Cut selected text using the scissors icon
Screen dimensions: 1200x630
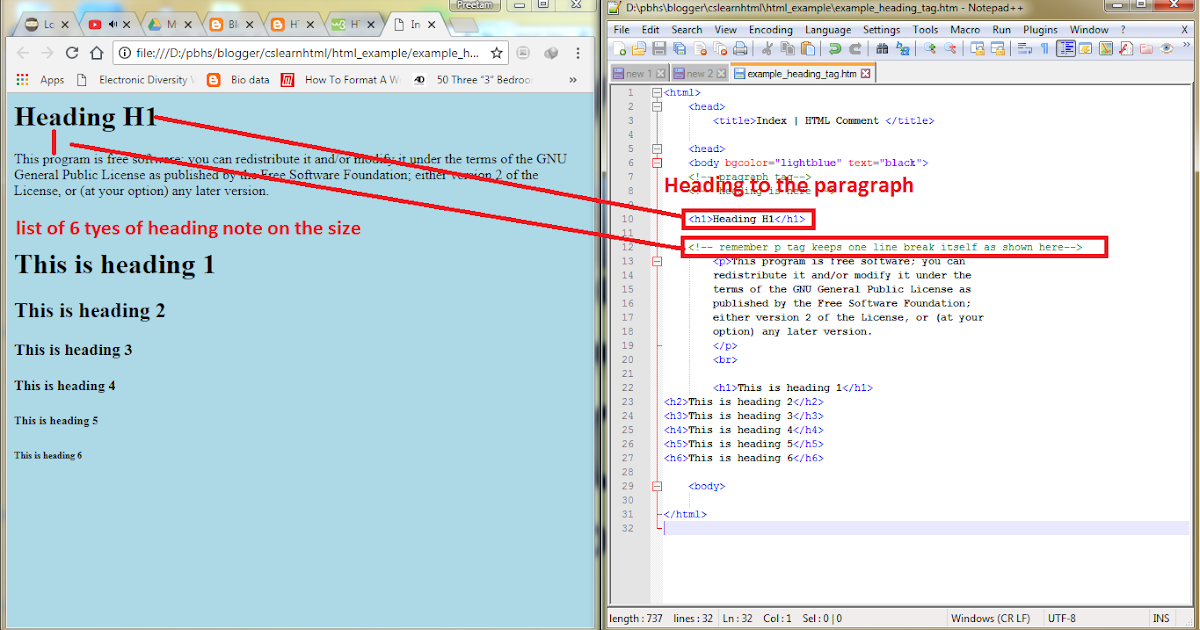tap(767, 47)
